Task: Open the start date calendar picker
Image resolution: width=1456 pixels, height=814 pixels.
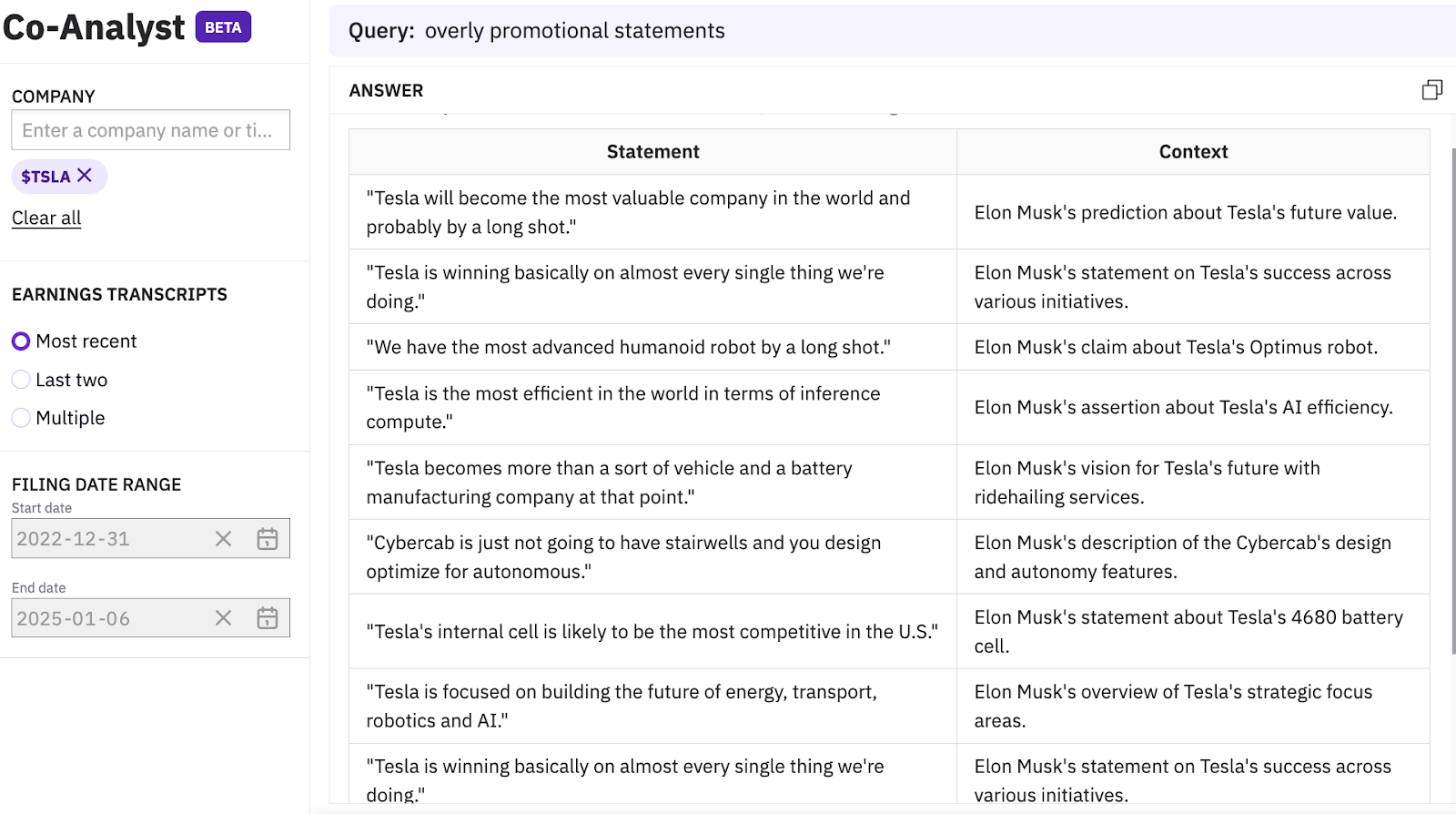Action: pyautogui.click(x=268, y=539)
